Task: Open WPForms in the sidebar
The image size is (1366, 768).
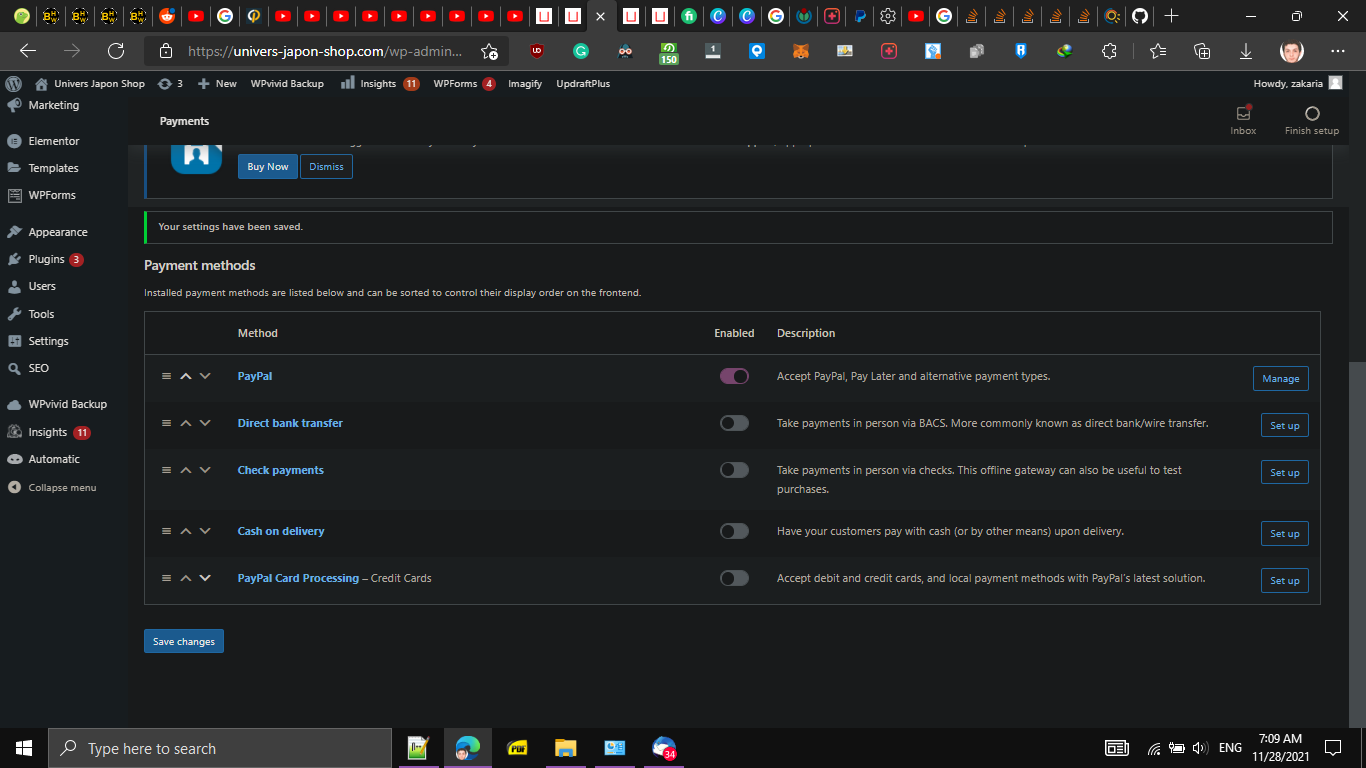Action: pyautogui.click(x=52, y=195)
